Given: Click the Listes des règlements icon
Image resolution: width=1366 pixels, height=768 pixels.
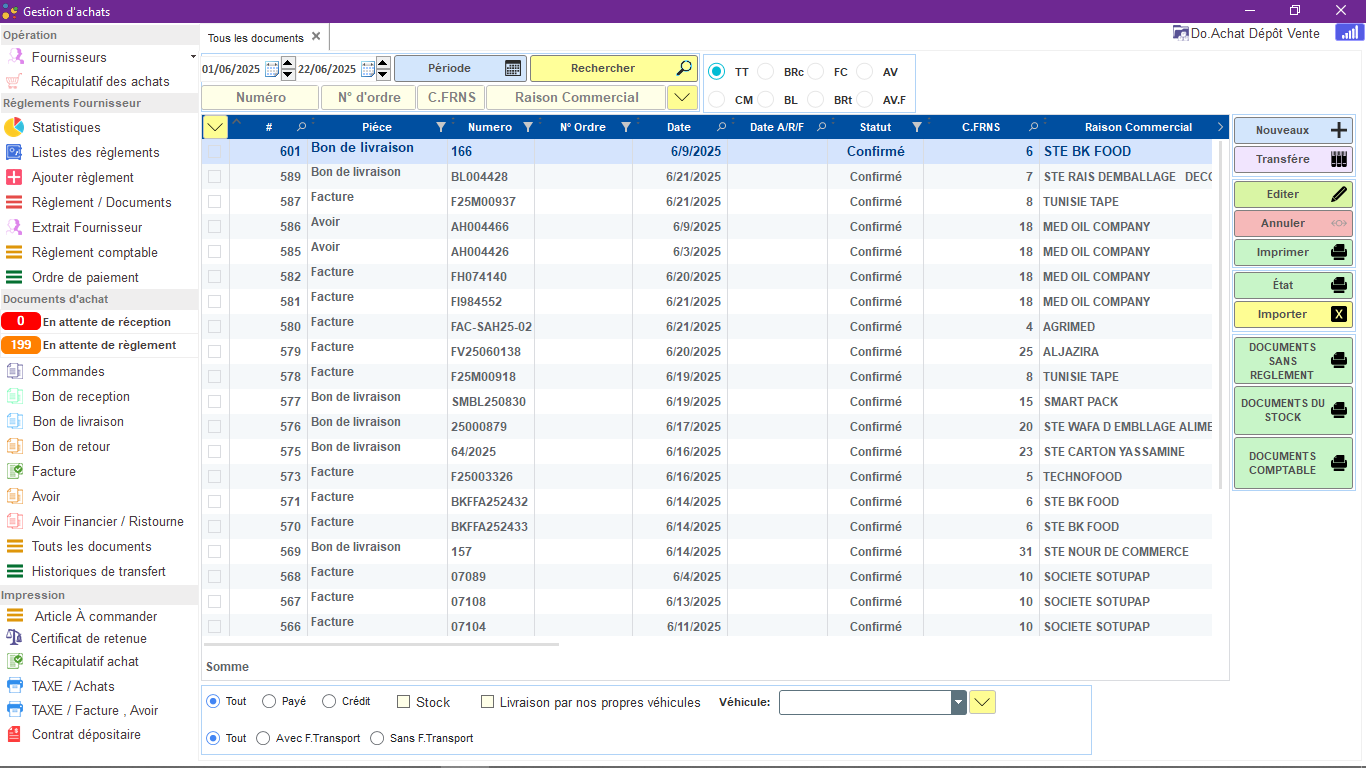Looking at the screenshot, I should 14,152.
